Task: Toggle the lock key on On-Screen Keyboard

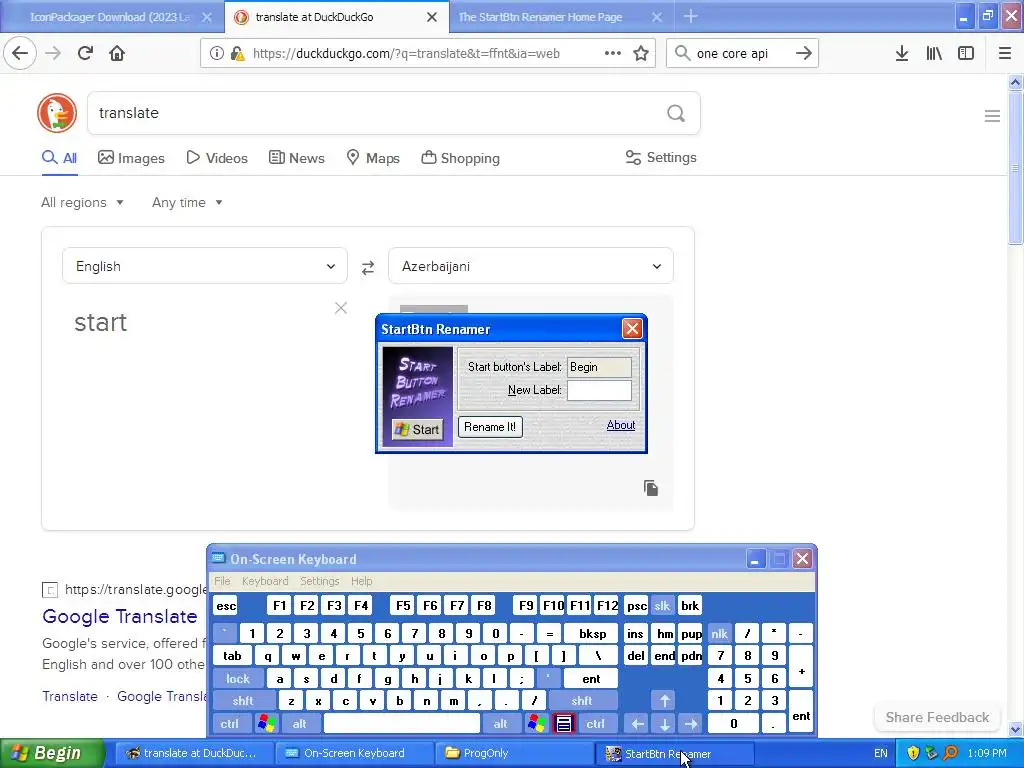Action: pyautogui.click(x=238, y=679)
